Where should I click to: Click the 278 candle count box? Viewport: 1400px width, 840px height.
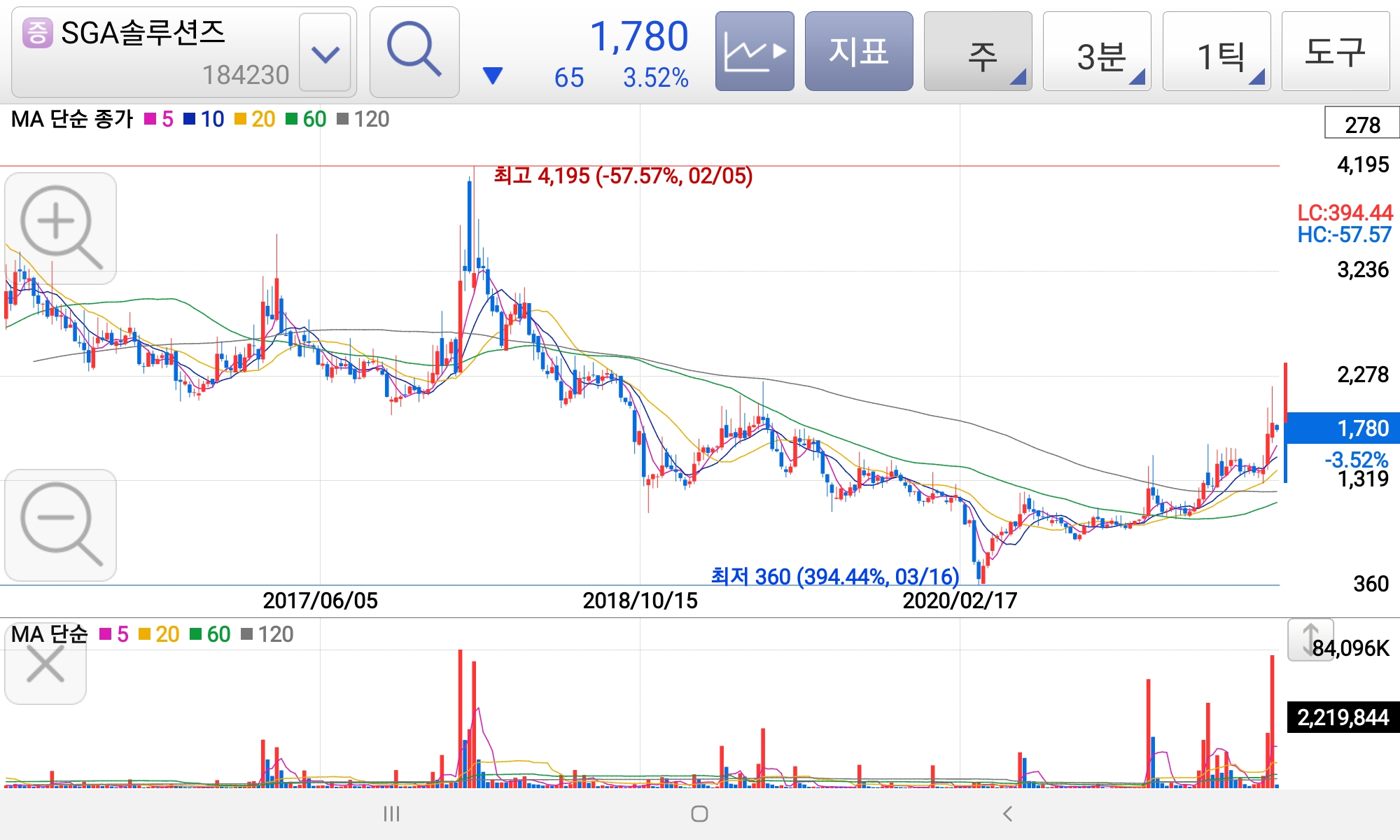pos(1361,124)
